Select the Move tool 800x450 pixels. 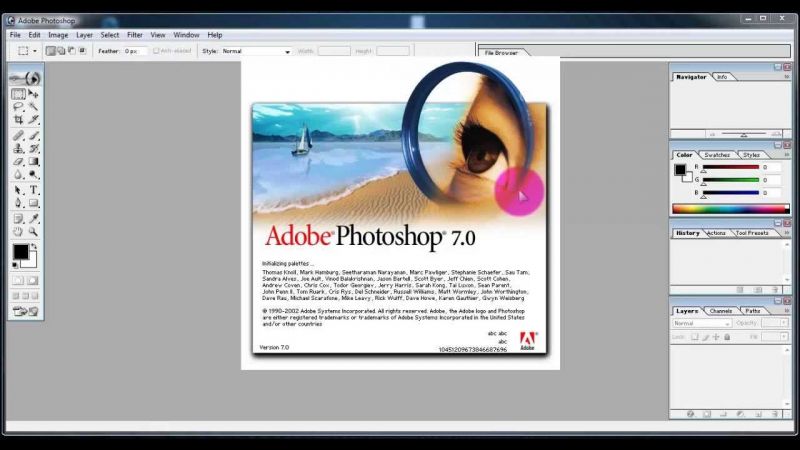tap(34, 94)
